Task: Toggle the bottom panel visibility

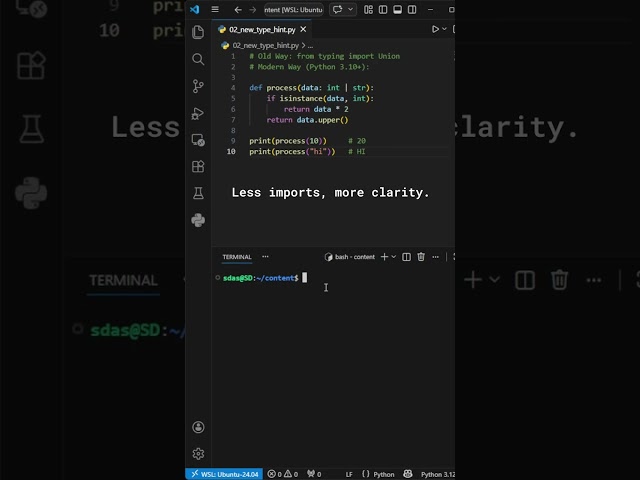Action: click(x=397, y=9)
